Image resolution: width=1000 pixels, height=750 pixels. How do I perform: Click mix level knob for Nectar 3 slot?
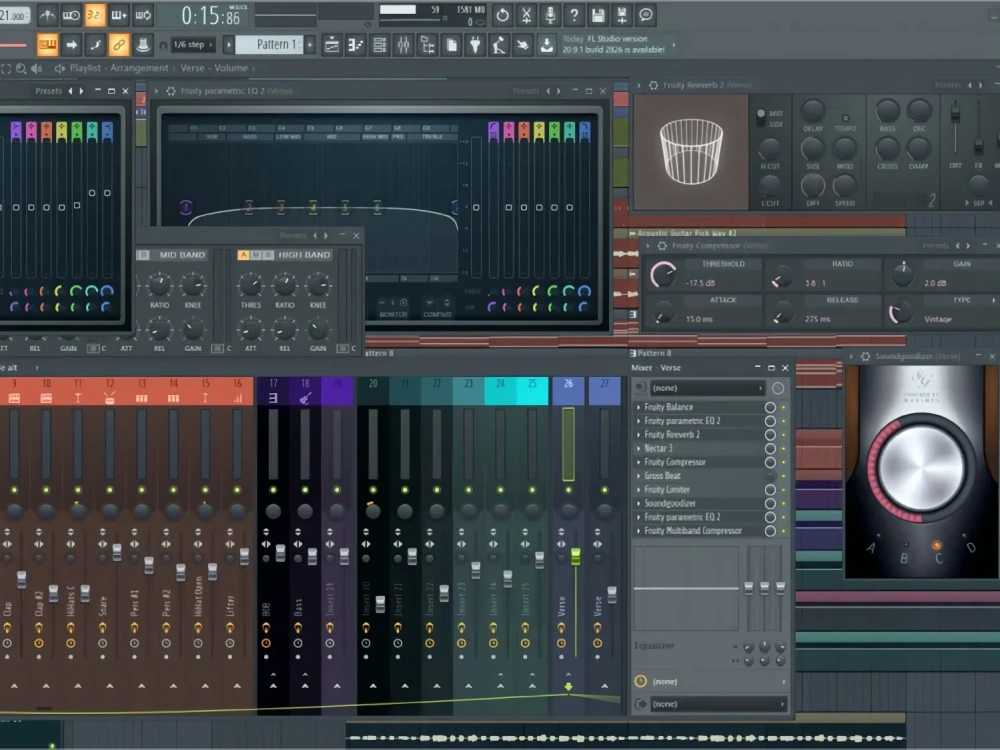[x=770, y=448]
